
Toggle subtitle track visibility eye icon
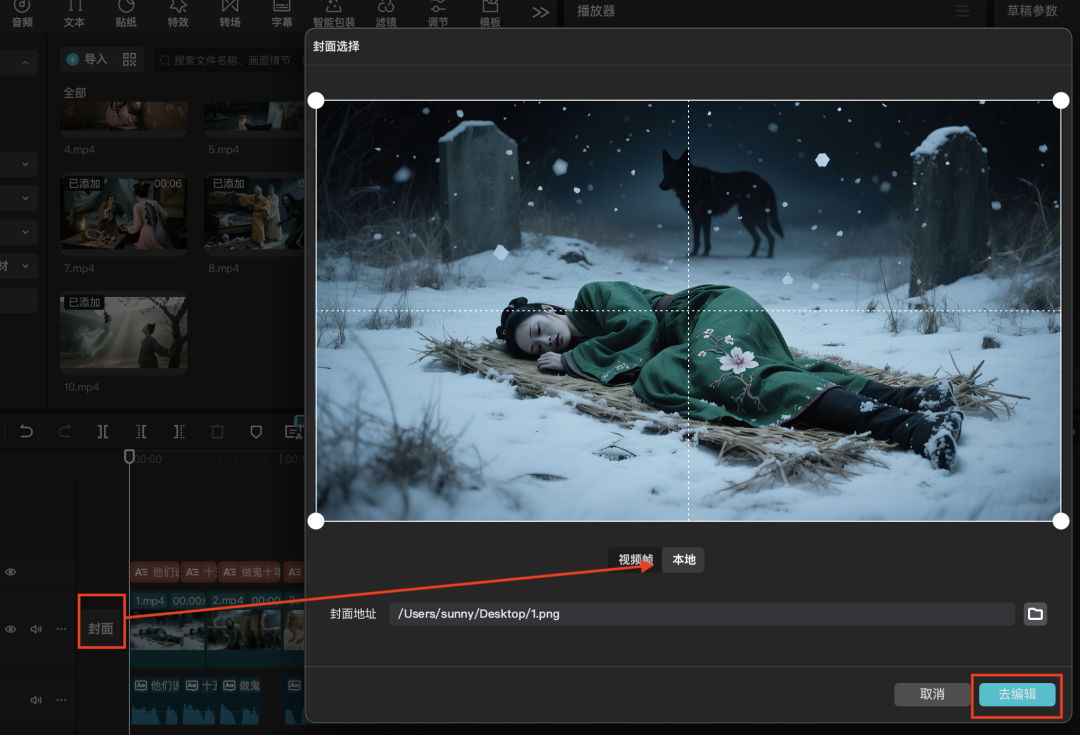[11, 572]
